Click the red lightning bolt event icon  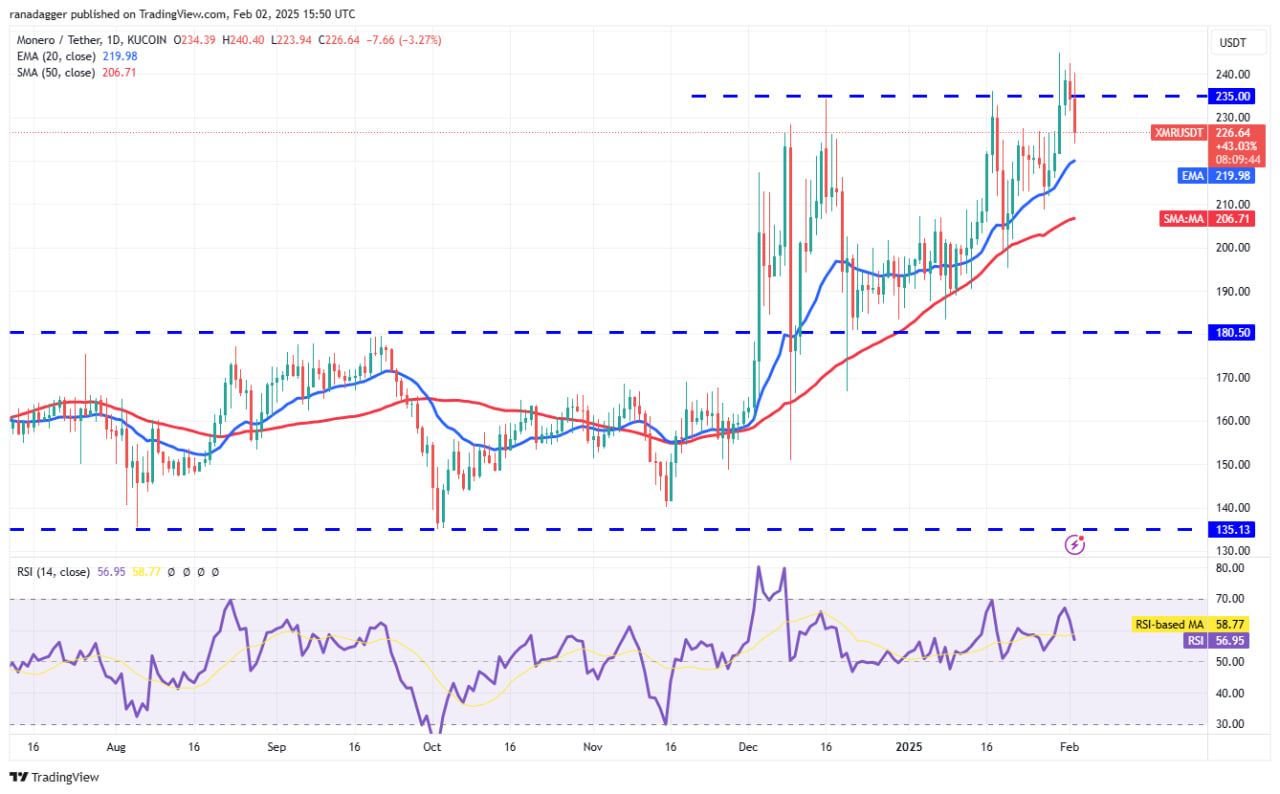[x=1075, y=544]
